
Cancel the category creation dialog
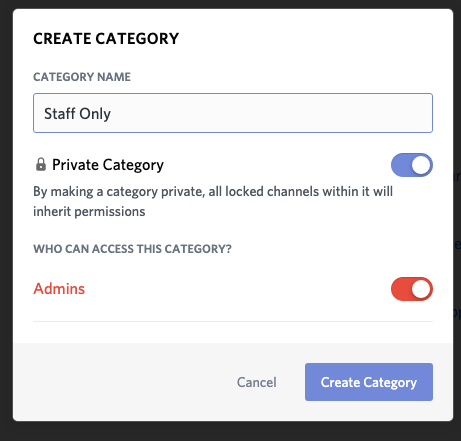point(257,382)
